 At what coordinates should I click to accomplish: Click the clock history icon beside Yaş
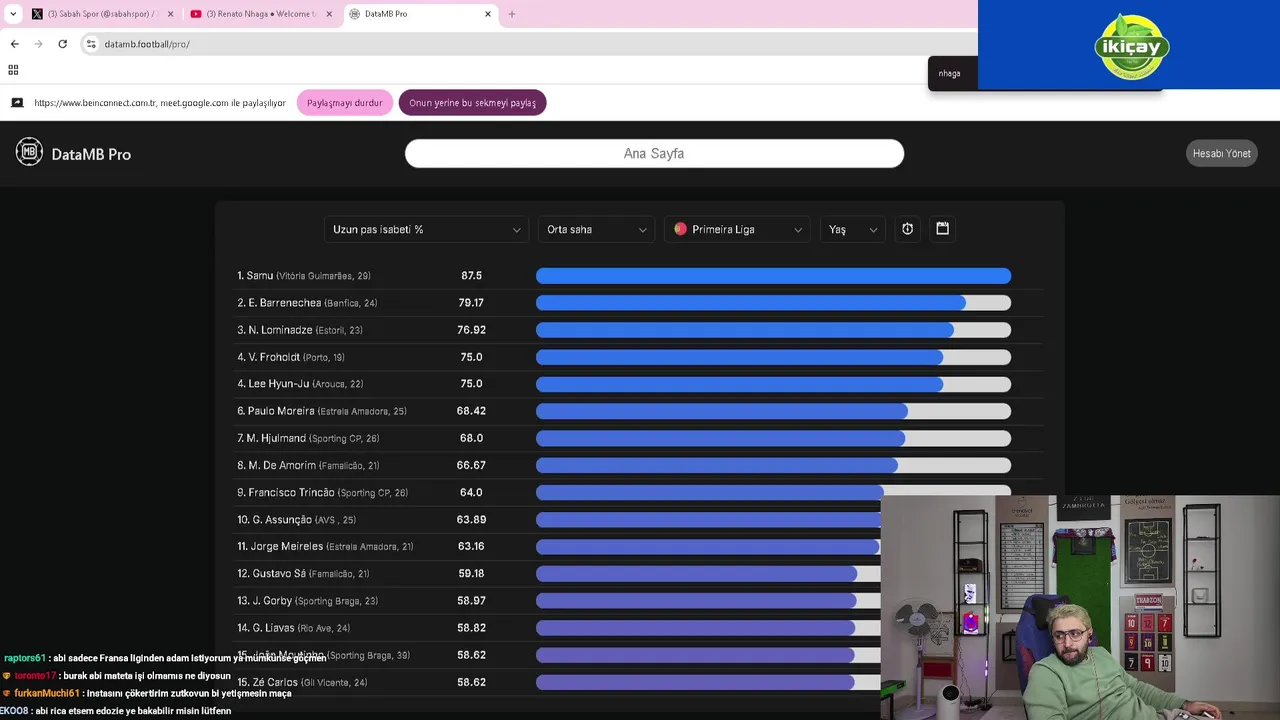coord(907,229)
